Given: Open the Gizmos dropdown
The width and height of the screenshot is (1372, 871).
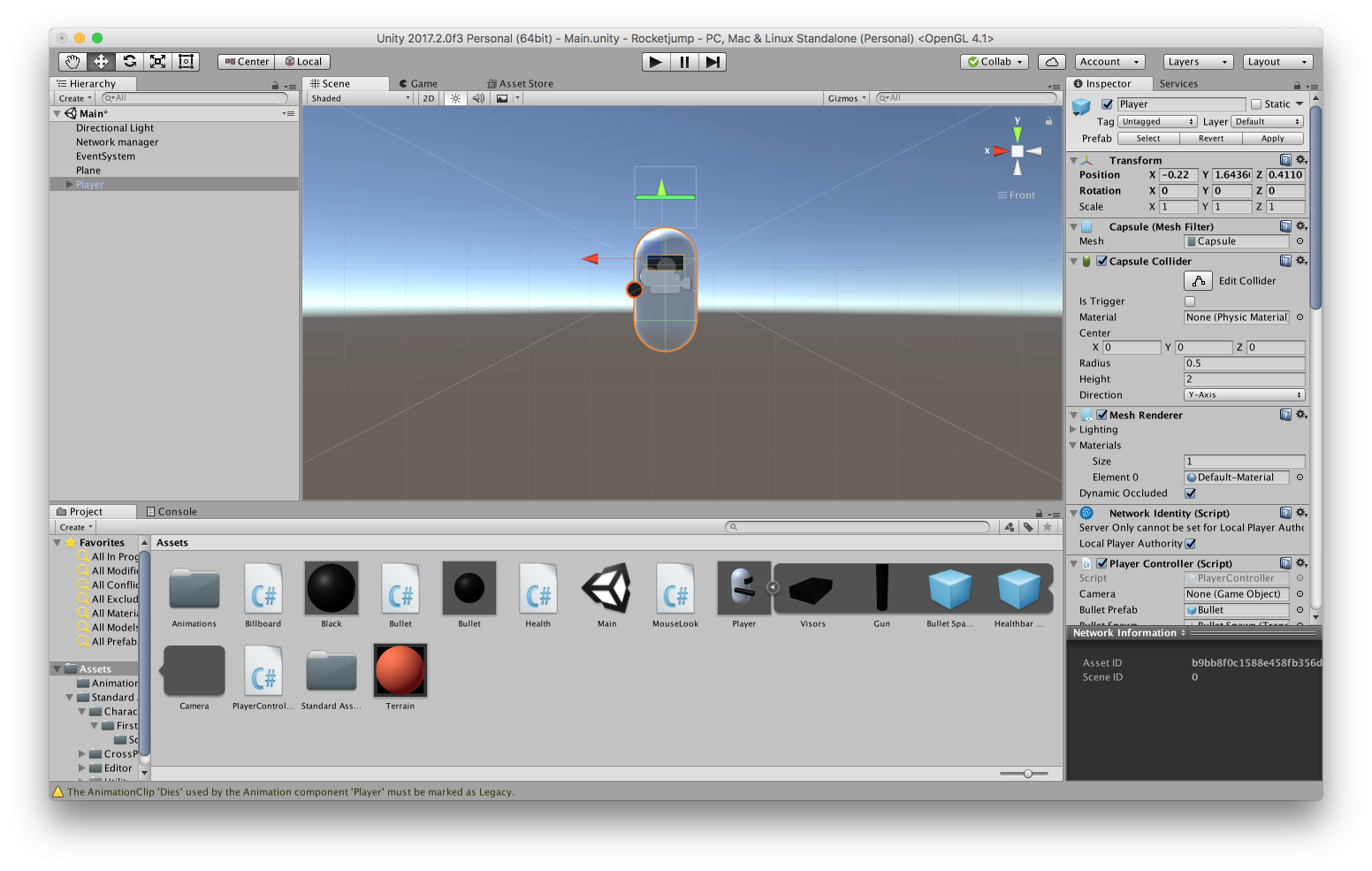Looking at the screenshot, I should (x=847, y=98).
